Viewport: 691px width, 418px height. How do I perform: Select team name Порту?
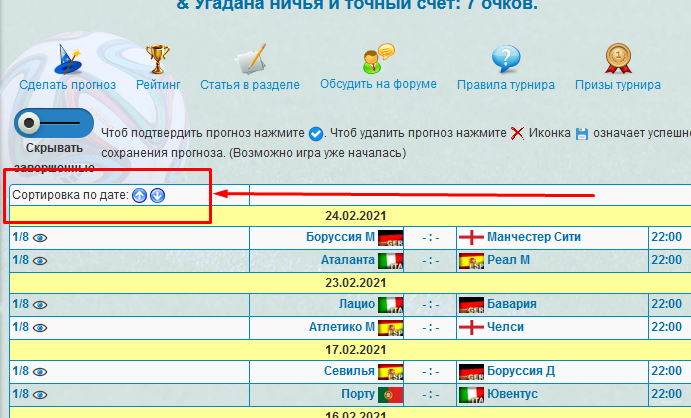coord(358,394)
